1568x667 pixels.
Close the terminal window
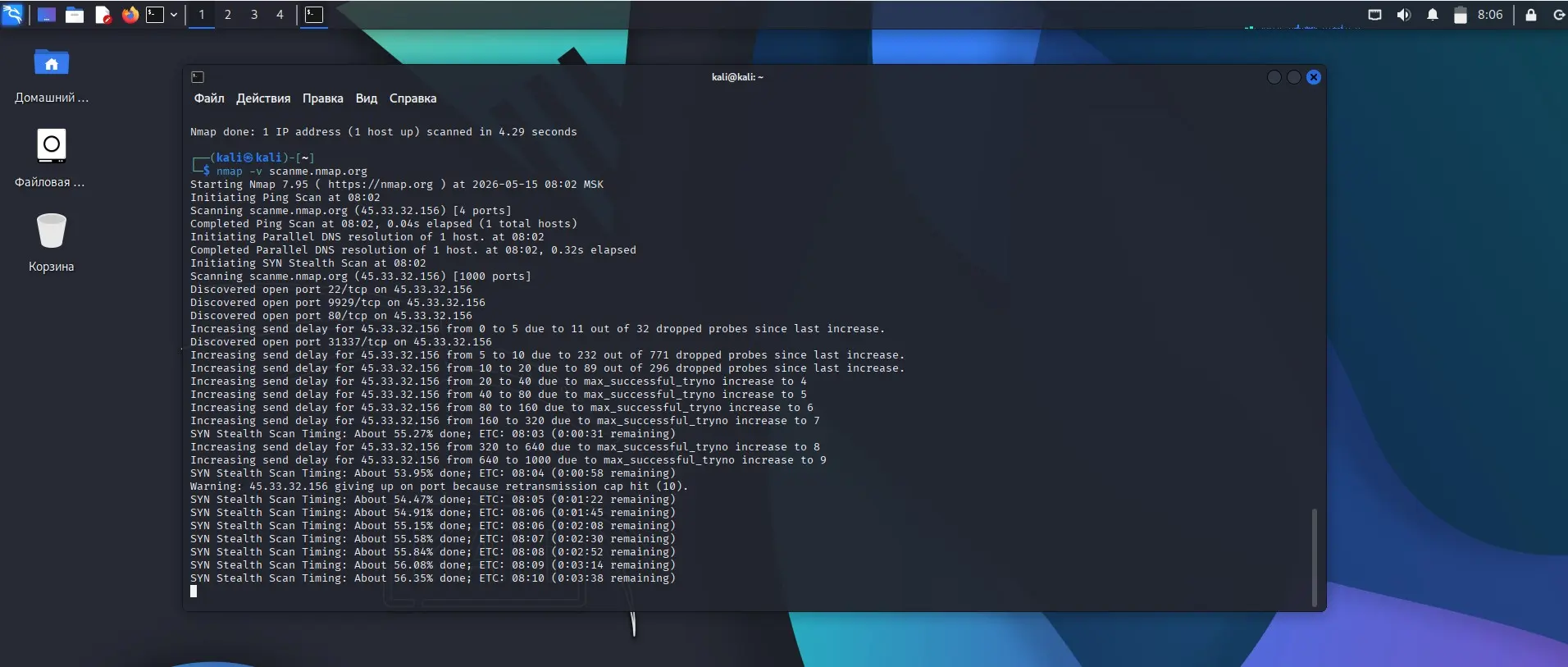tap(1314, 77)
